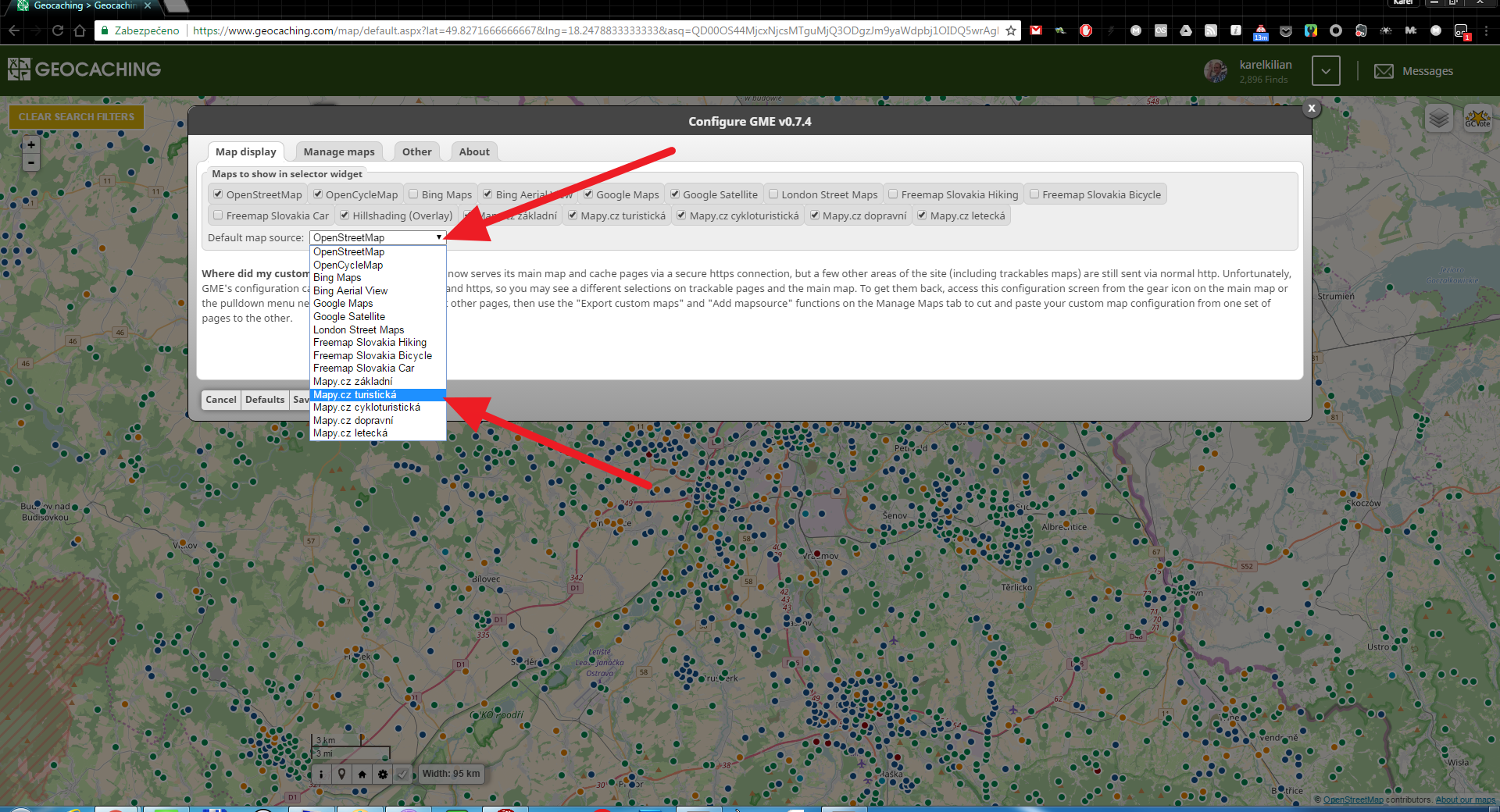Viewport: 1500px width, 812px height.
Task: Enable the Bing Maps checkbox
Action: coord(414,194)
